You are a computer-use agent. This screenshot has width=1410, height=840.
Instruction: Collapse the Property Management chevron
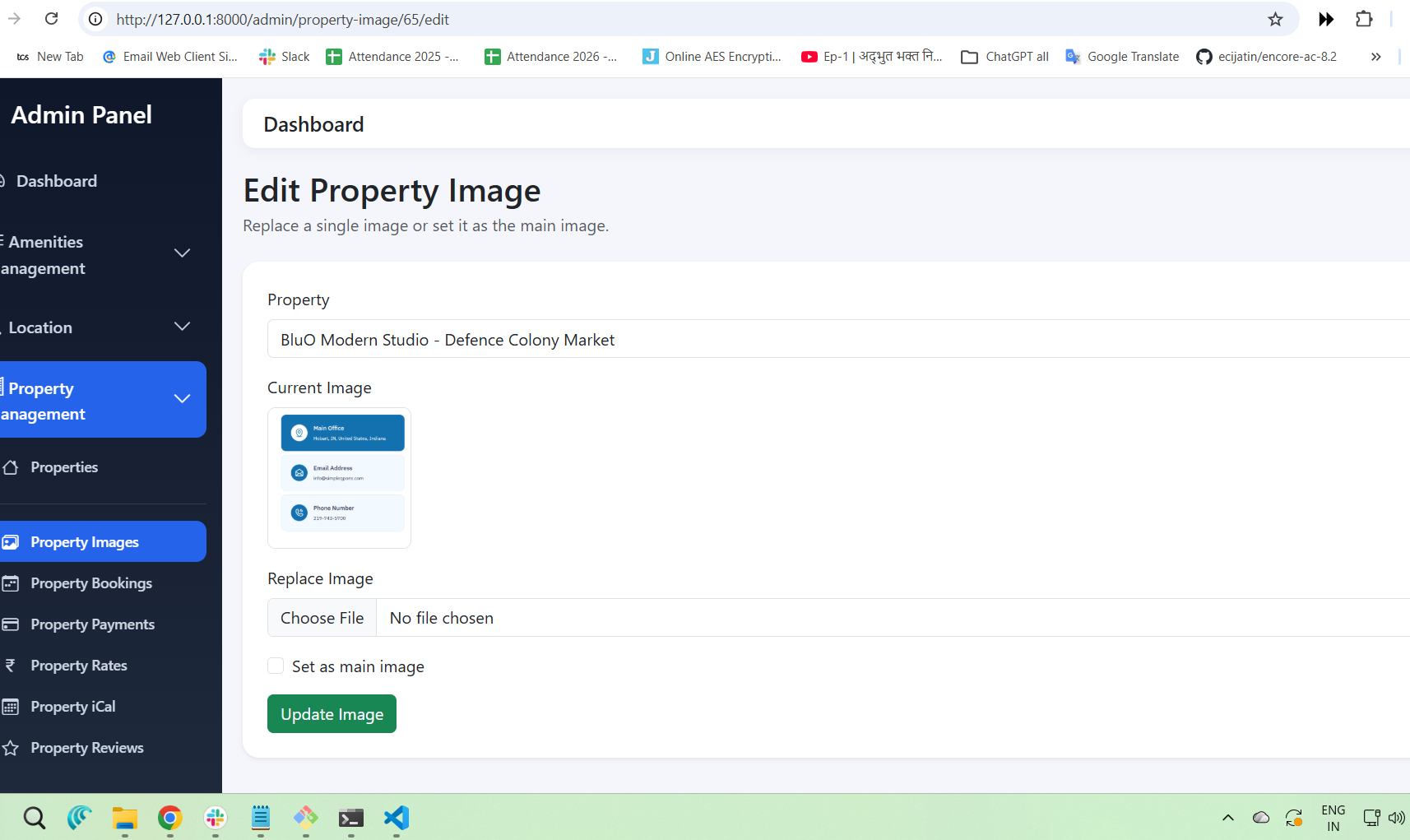tap(183, 399)
